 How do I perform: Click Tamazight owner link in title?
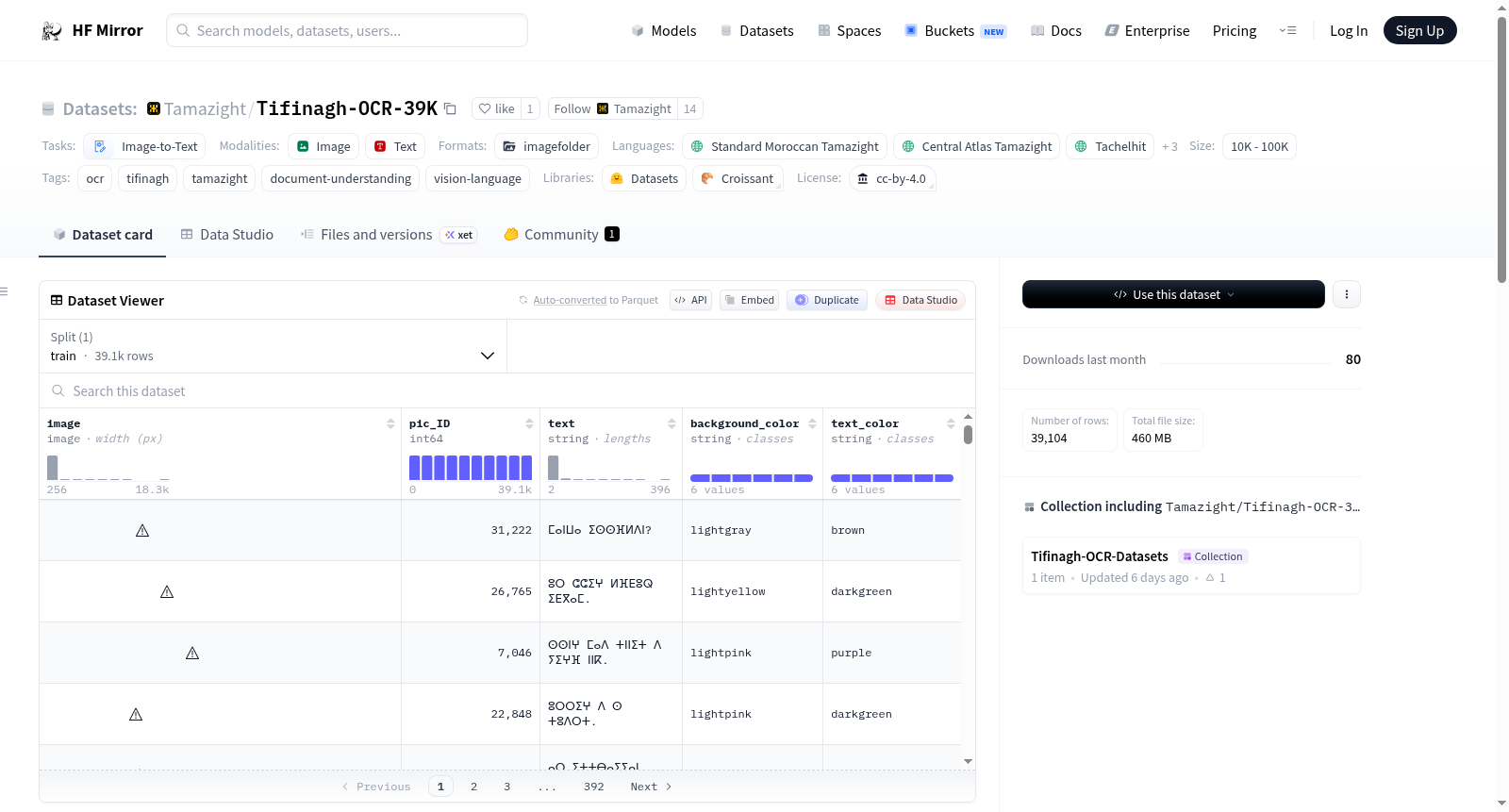click(205, 109)
